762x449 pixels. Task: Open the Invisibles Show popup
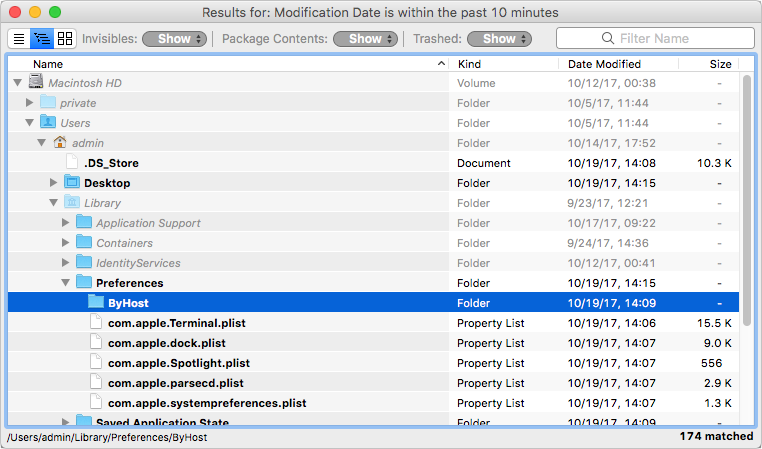[x=174, y=39]
